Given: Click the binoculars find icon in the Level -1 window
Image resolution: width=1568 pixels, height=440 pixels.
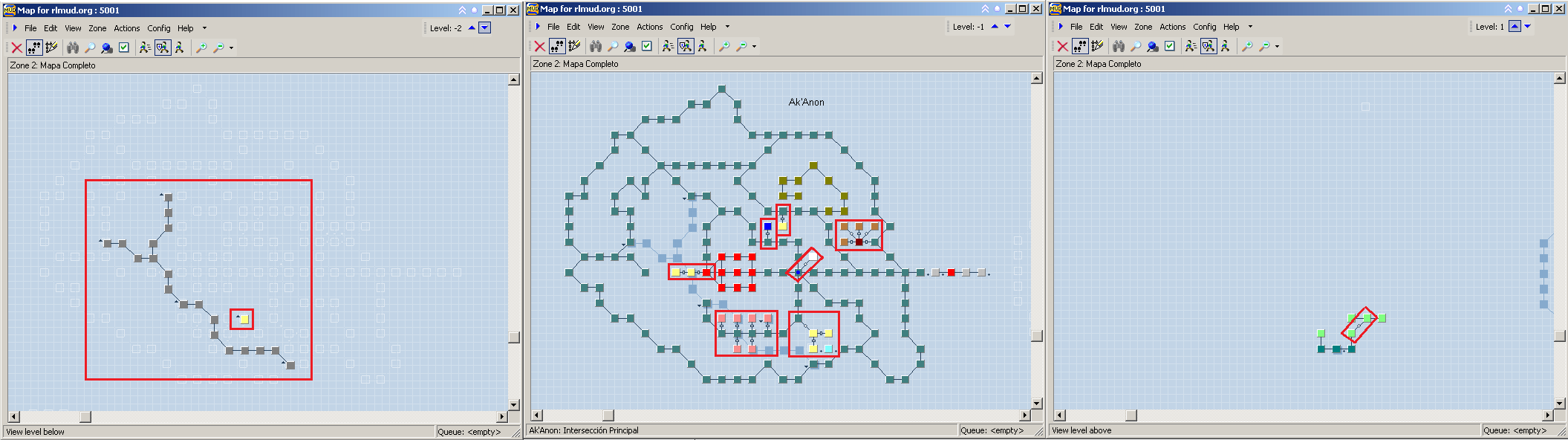Looking at the screenshot, I should click(596, 46).
